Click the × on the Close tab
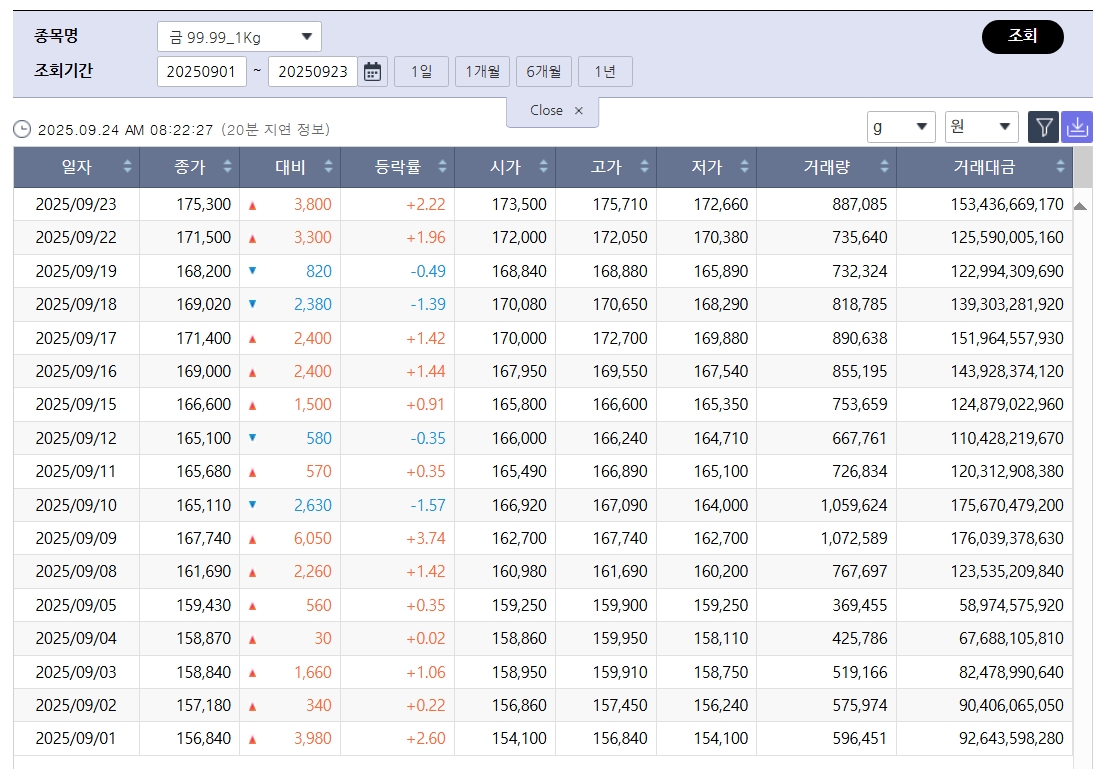1105x769 pixels. pos(578,113)
